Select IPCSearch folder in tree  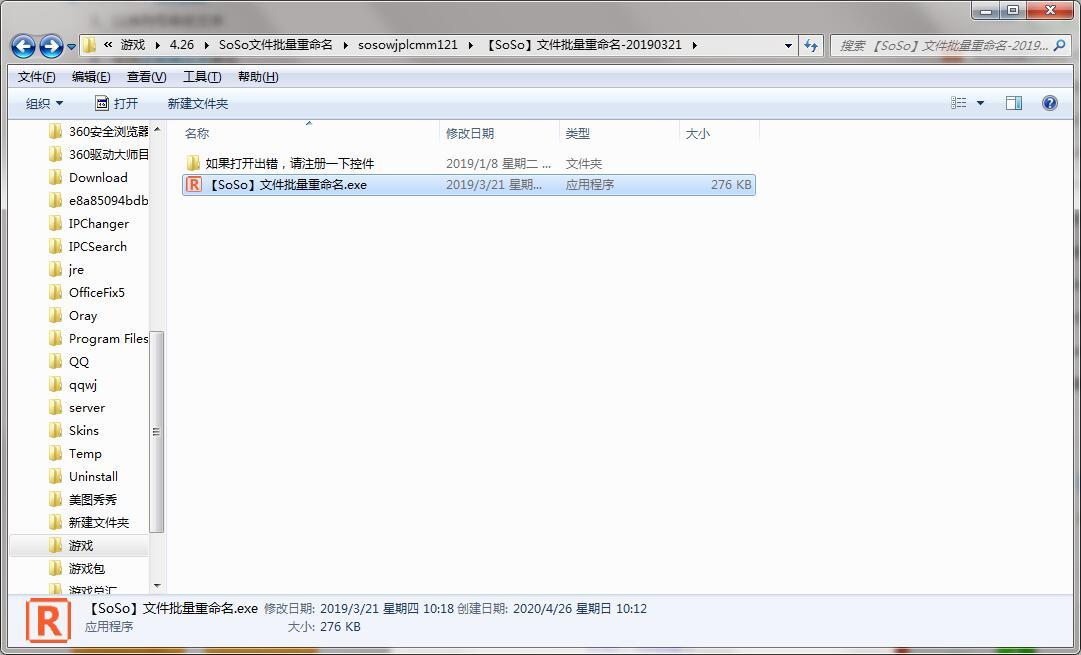88,247
